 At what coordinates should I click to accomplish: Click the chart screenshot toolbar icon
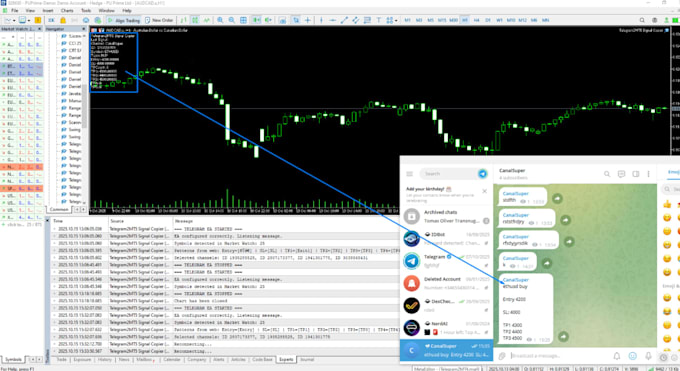pos(282,20)
